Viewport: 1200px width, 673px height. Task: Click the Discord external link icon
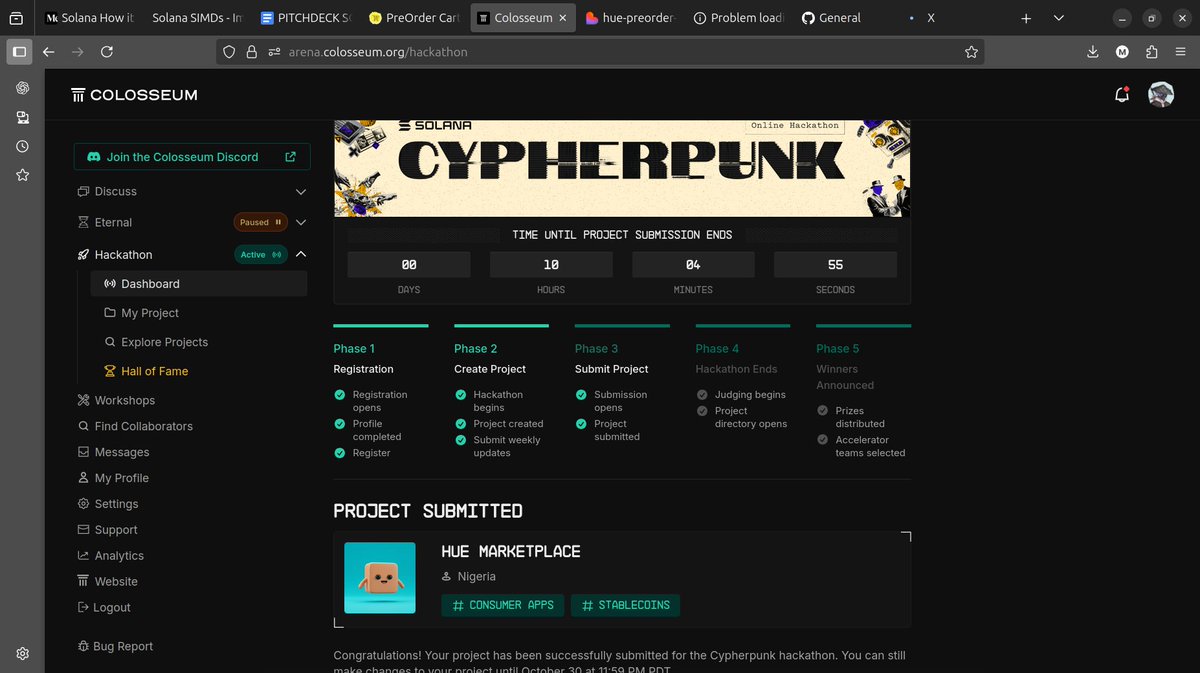(290, 157)
